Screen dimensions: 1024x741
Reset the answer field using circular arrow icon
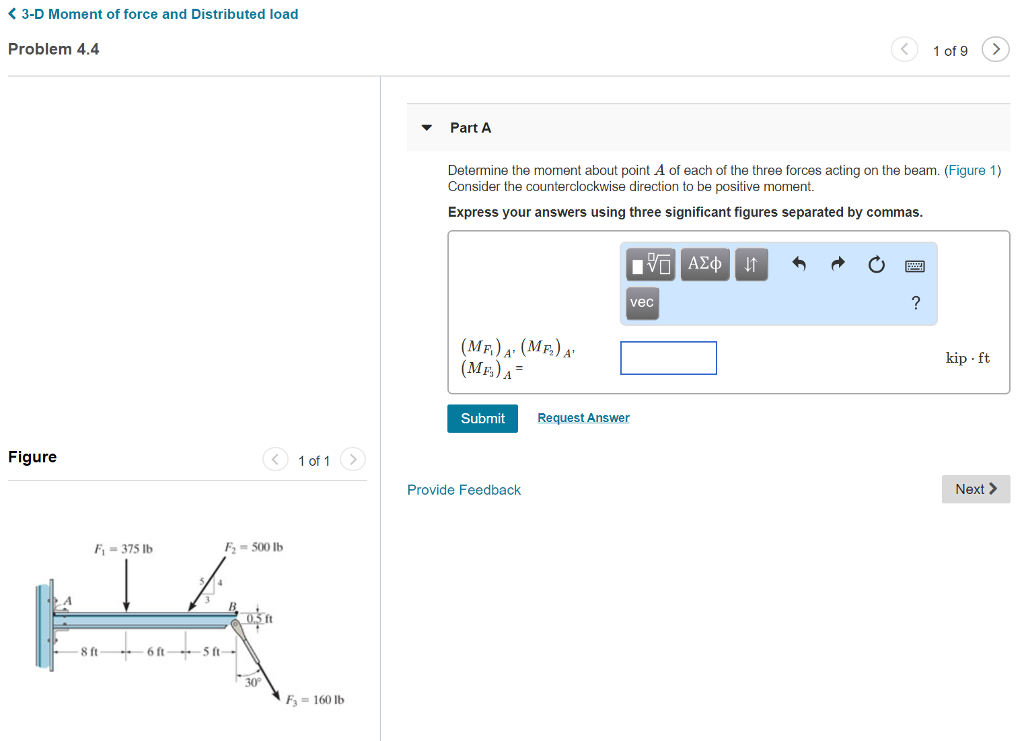coord(876,263)
